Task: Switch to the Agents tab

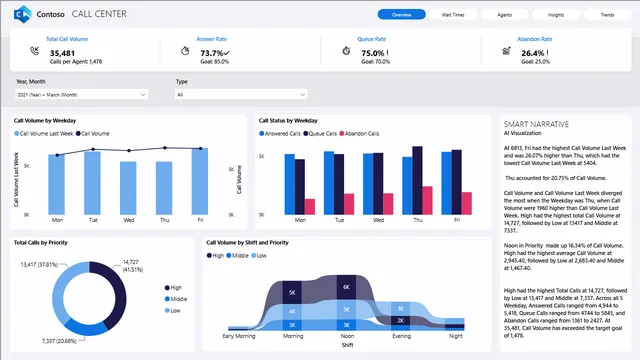Action: pyautogui.click(x=504, y=15)
